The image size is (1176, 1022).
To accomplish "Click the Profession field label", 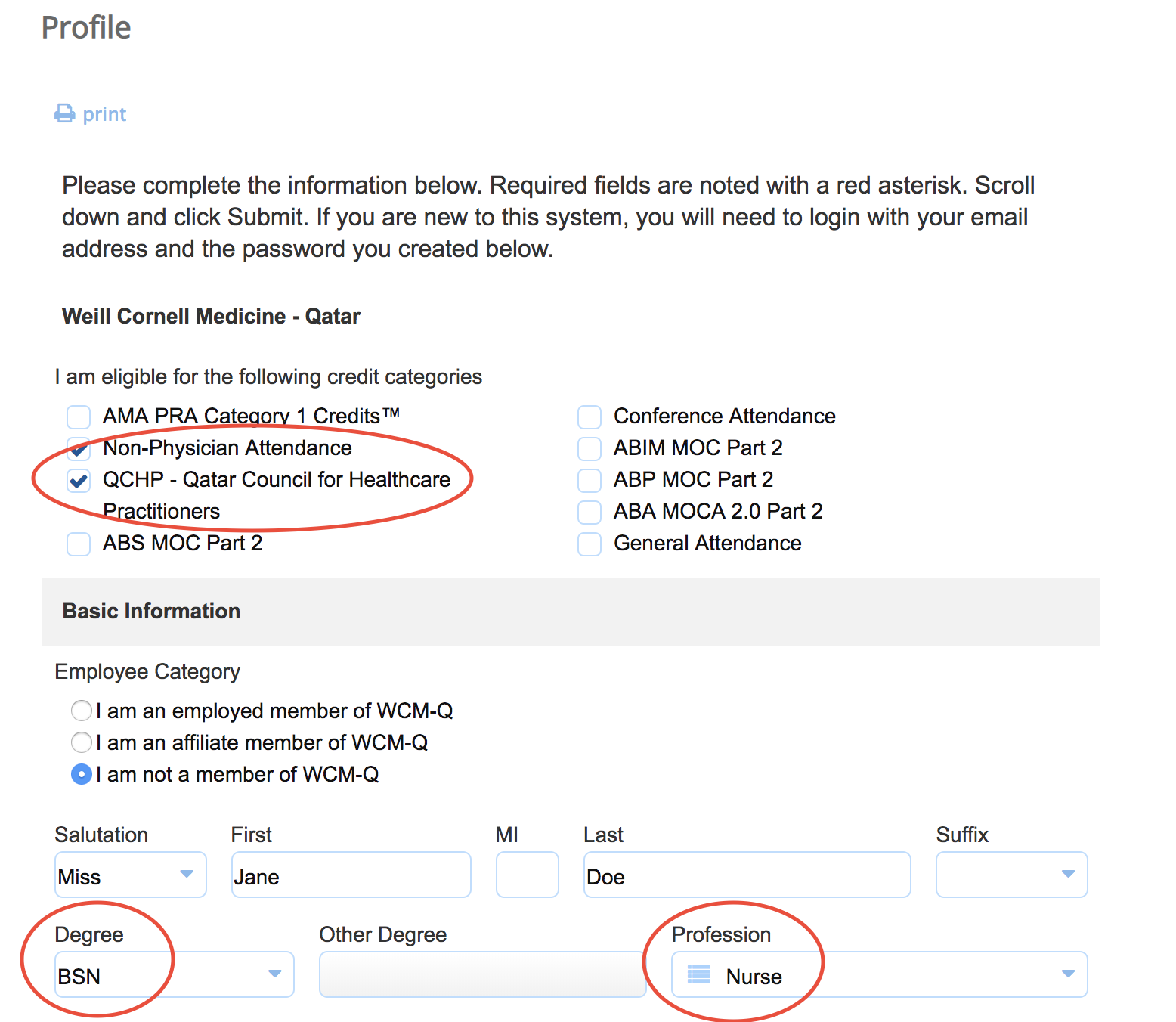I will (721, 934).
